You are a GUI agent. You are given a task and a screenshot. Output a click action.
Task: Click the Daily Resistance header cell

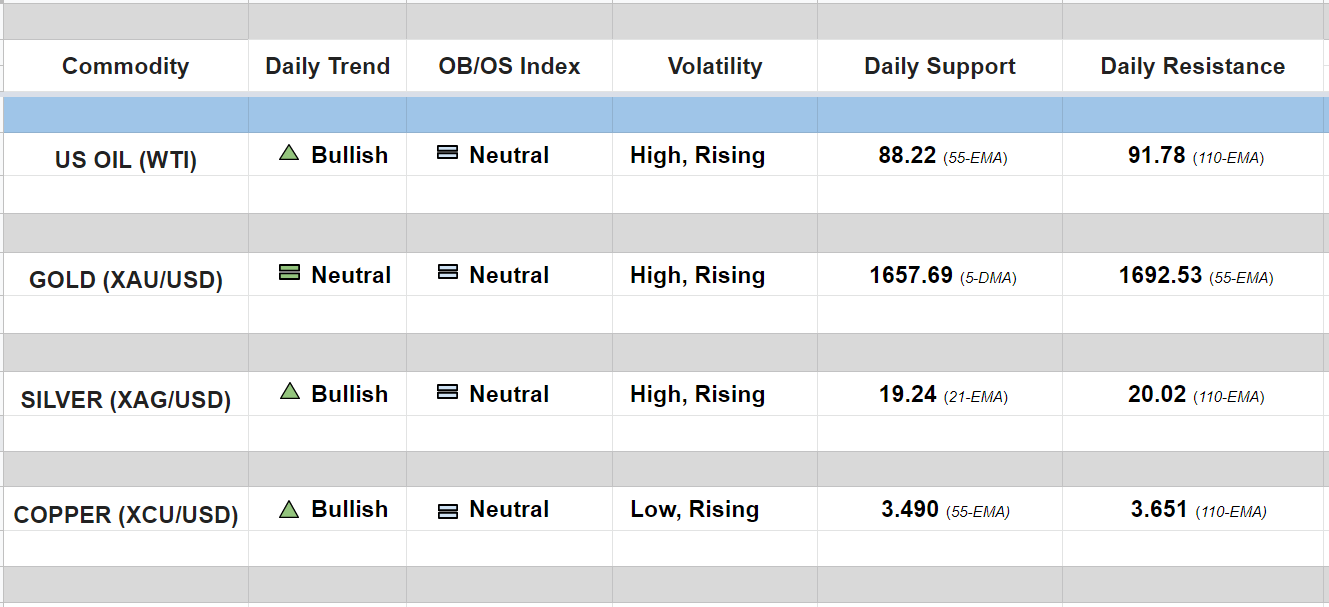[1192, 66]
